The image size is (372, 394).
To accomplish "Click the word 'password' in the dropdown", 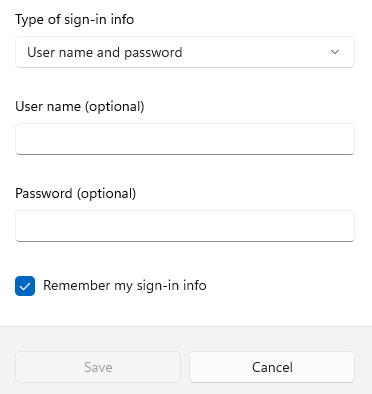I will (153, 53).
